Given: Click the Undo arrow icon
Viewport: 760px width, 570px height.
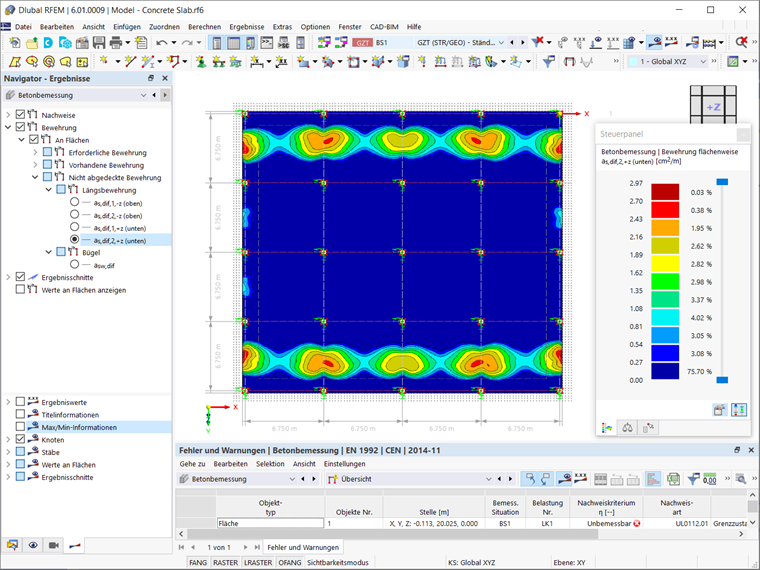Looking at the screenshot, I should [161, 43].
